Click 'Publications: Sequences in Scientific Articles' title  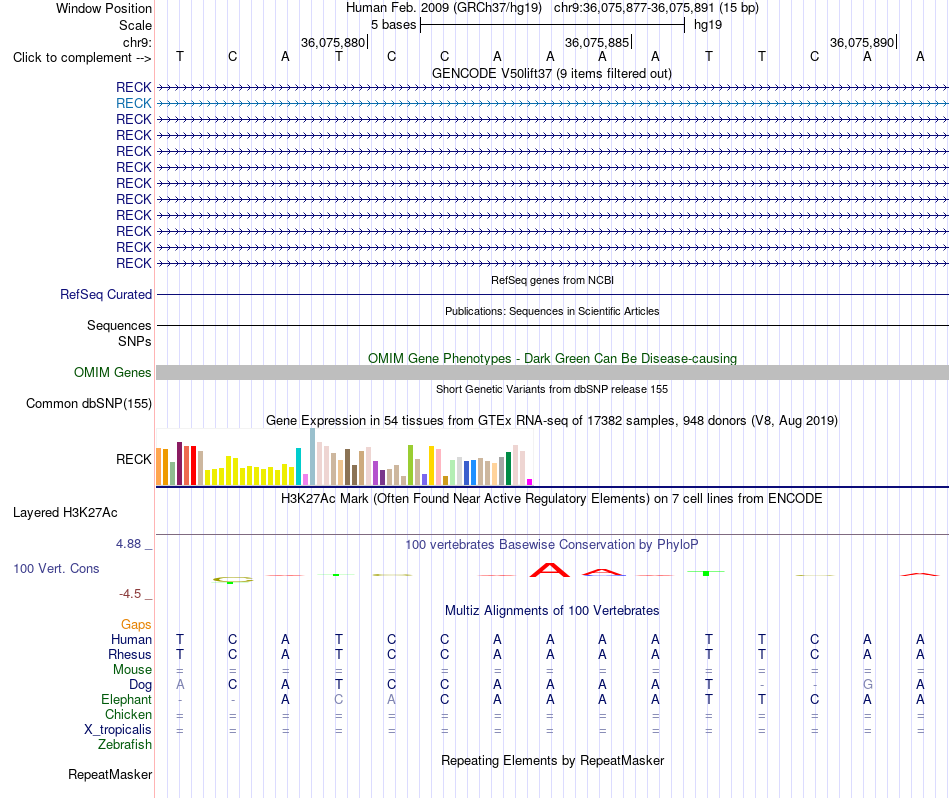(x=552, y=311)
